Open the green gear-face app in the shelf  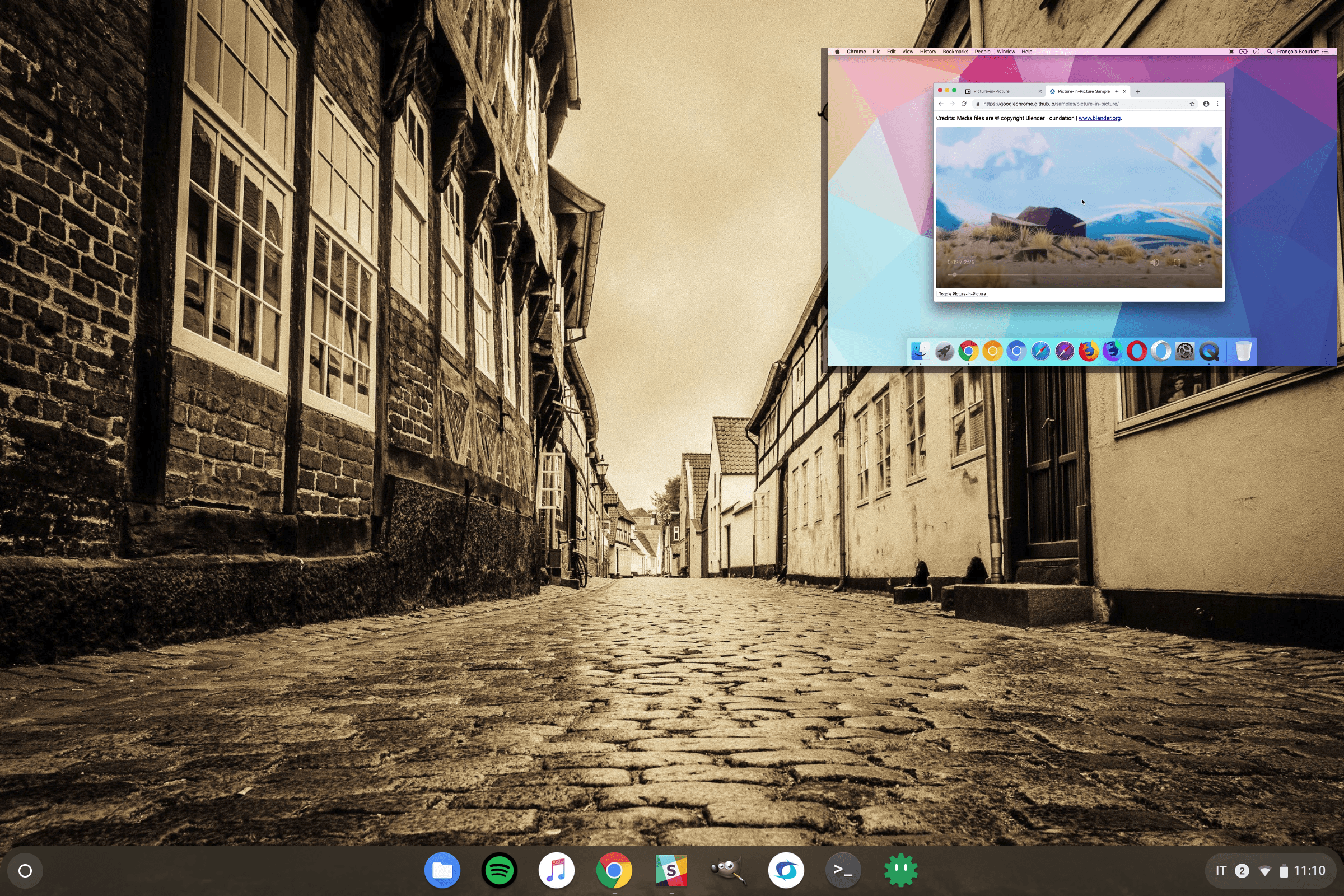pos(900,870)
